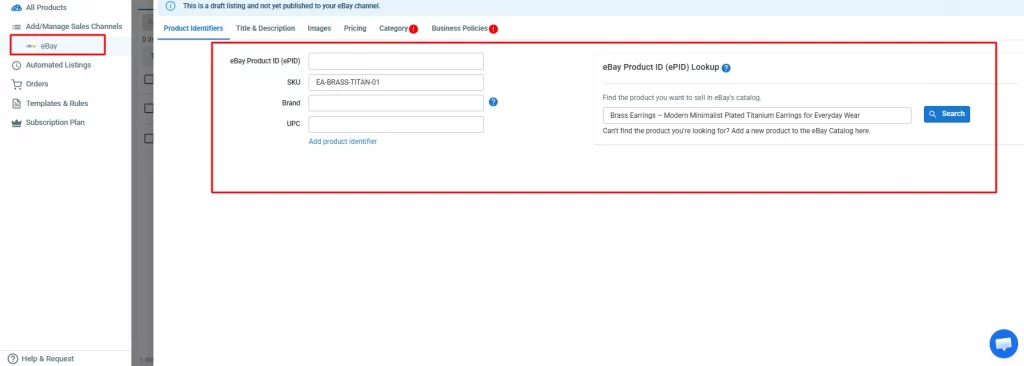Click "Find the product you want to sell" text
Screen dimensions: 1024x366
point(682,97)
